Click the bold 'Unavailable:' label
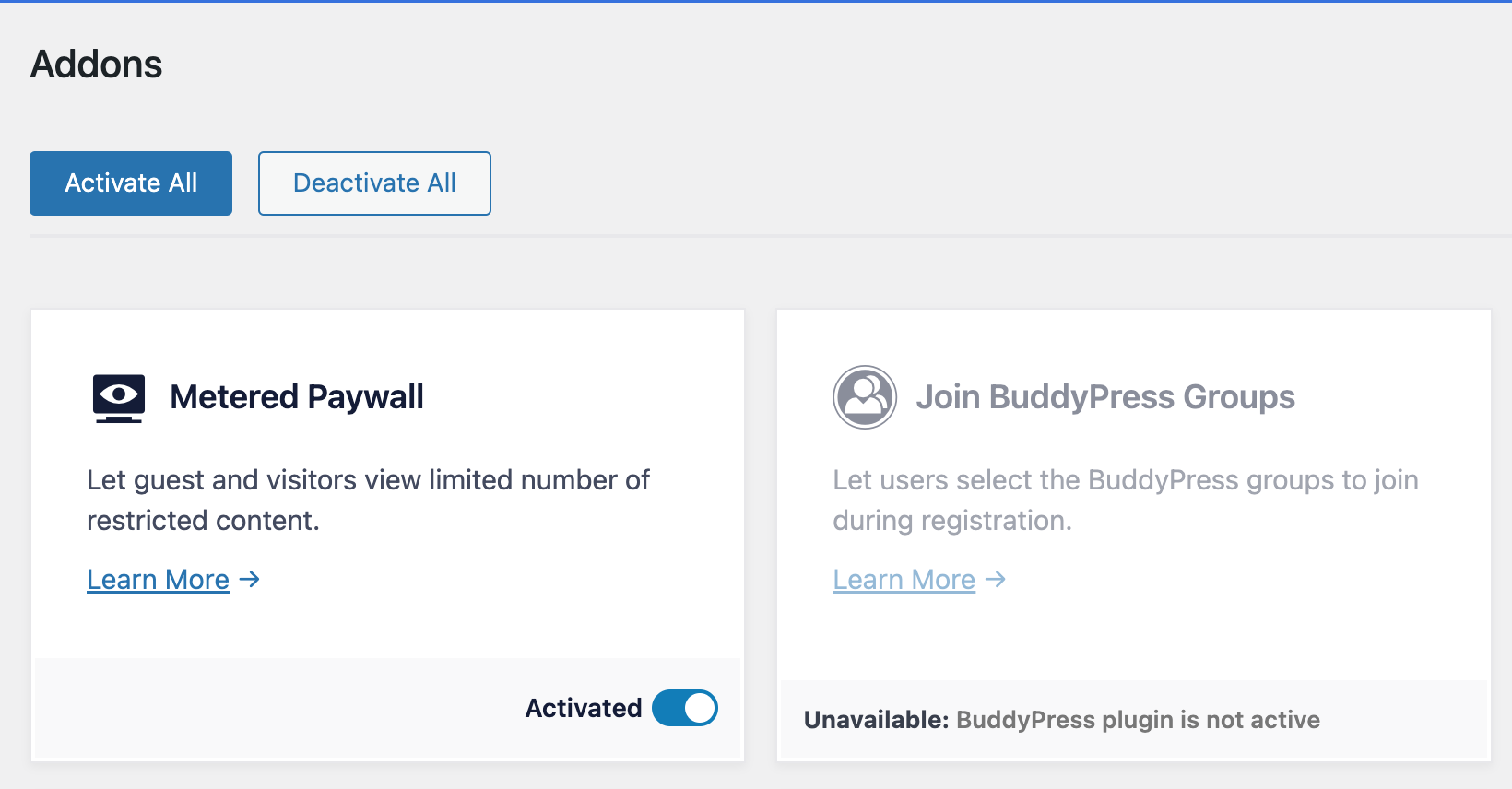 tap(876, 720)
